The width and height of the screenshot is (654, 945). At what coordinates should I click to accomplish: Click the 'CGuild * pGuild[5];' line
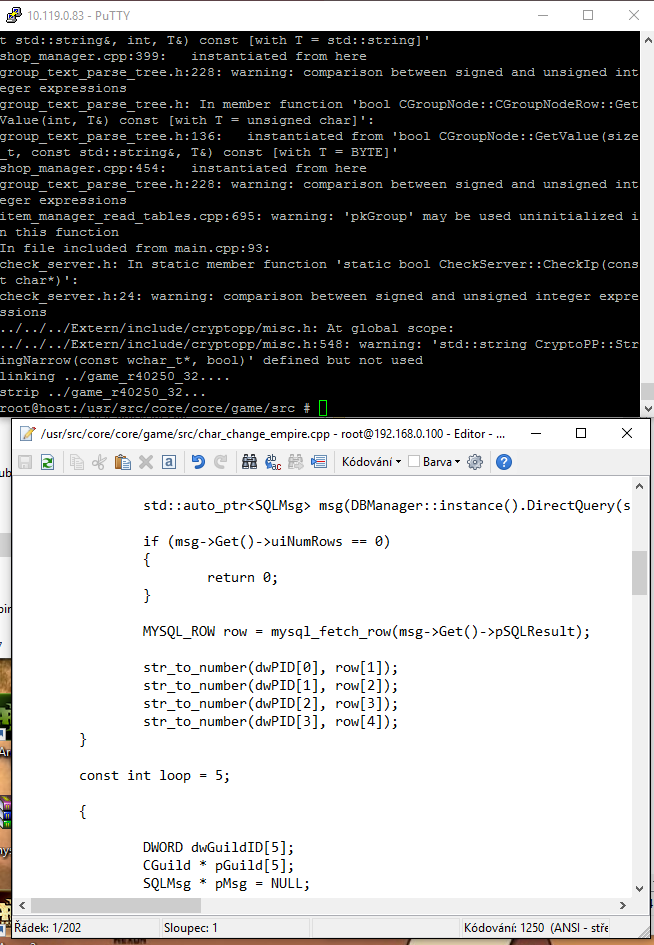tap(218, 865)
